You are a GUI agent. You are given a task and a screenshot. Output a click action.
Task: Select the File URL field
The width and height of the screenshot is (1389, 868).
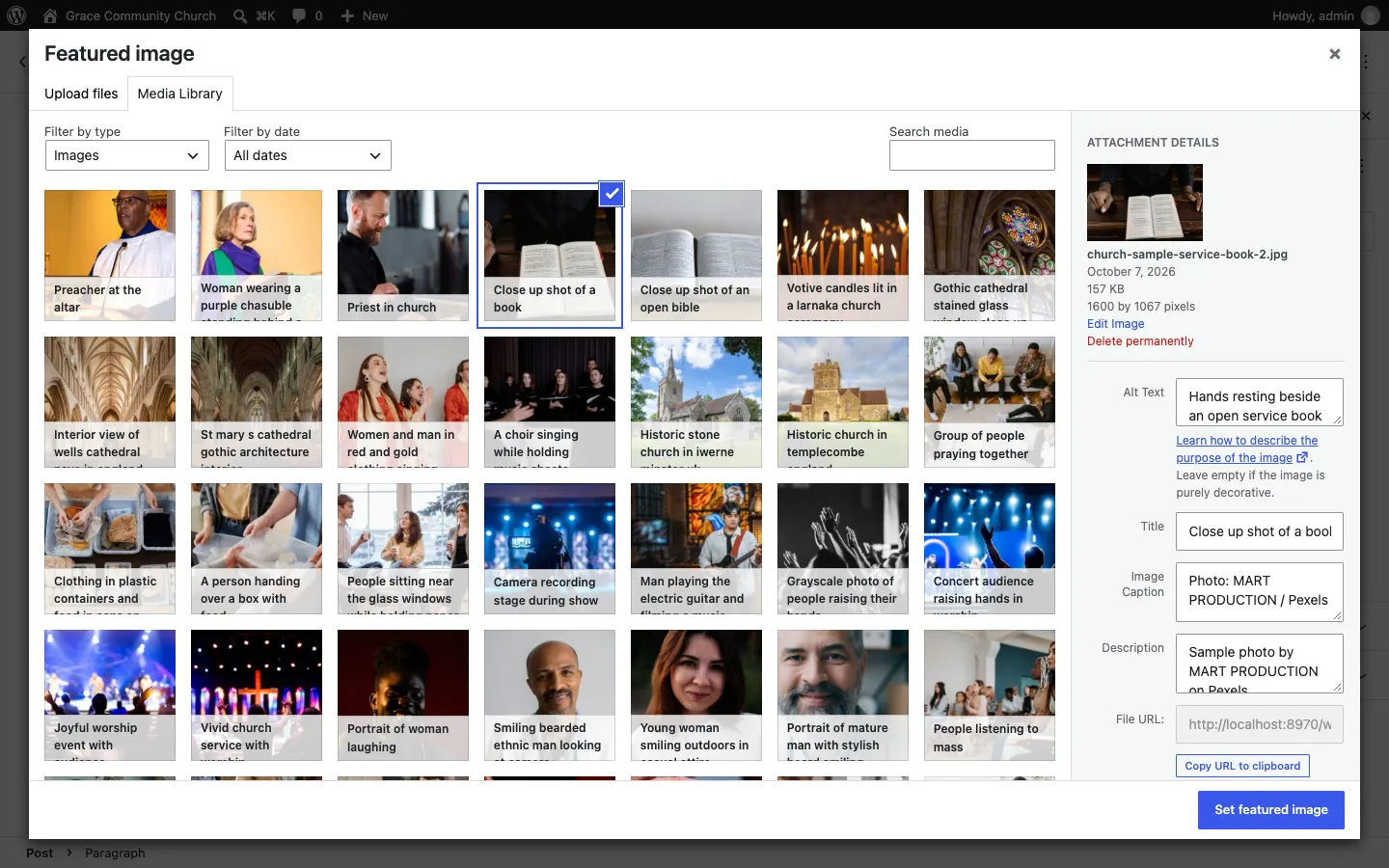(1260, 724)
